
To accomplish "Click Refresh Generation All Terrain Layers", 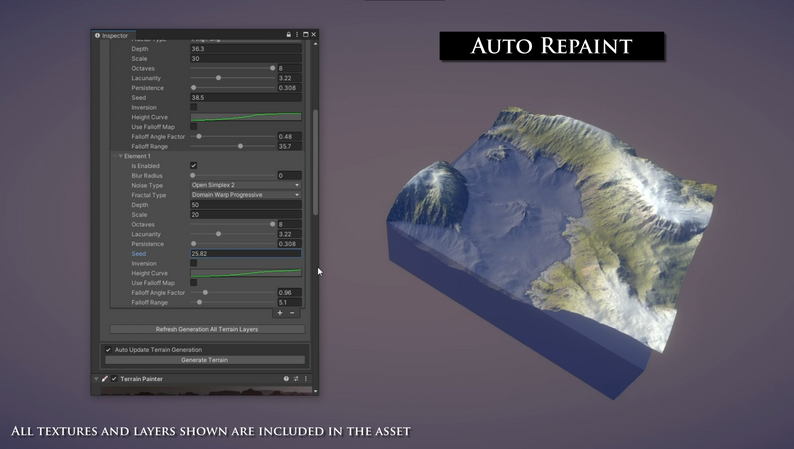I will (207, 329).
